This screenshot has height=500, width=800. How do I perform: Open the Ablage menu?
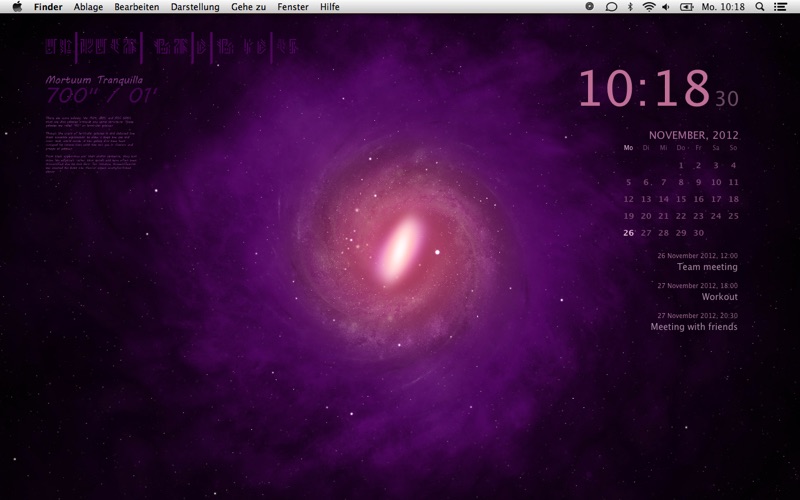(x=88, y=7)
